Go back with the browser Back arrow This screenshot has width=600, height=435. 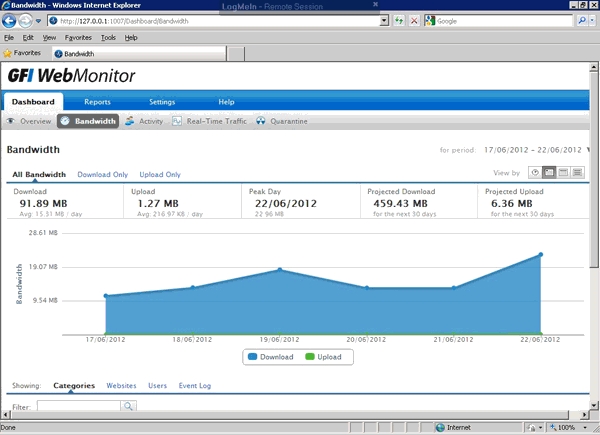tap(9, 21)
